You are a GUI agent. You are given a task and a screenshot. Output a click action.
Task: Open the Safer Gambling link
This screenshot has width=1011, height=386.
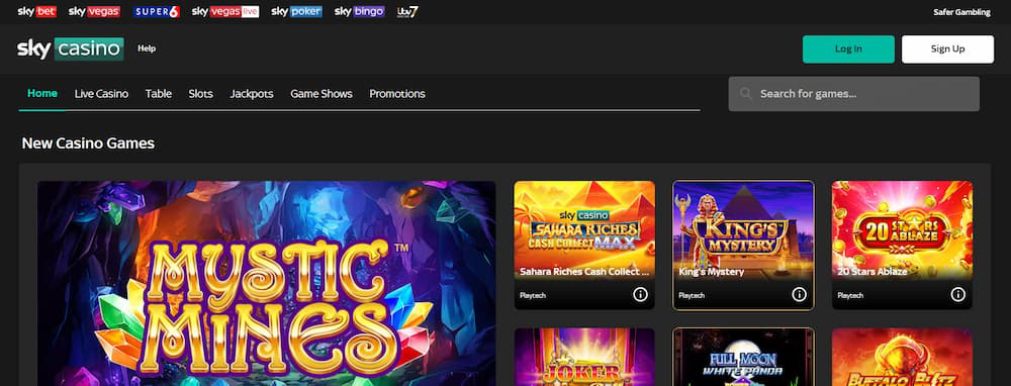(961, 12)
